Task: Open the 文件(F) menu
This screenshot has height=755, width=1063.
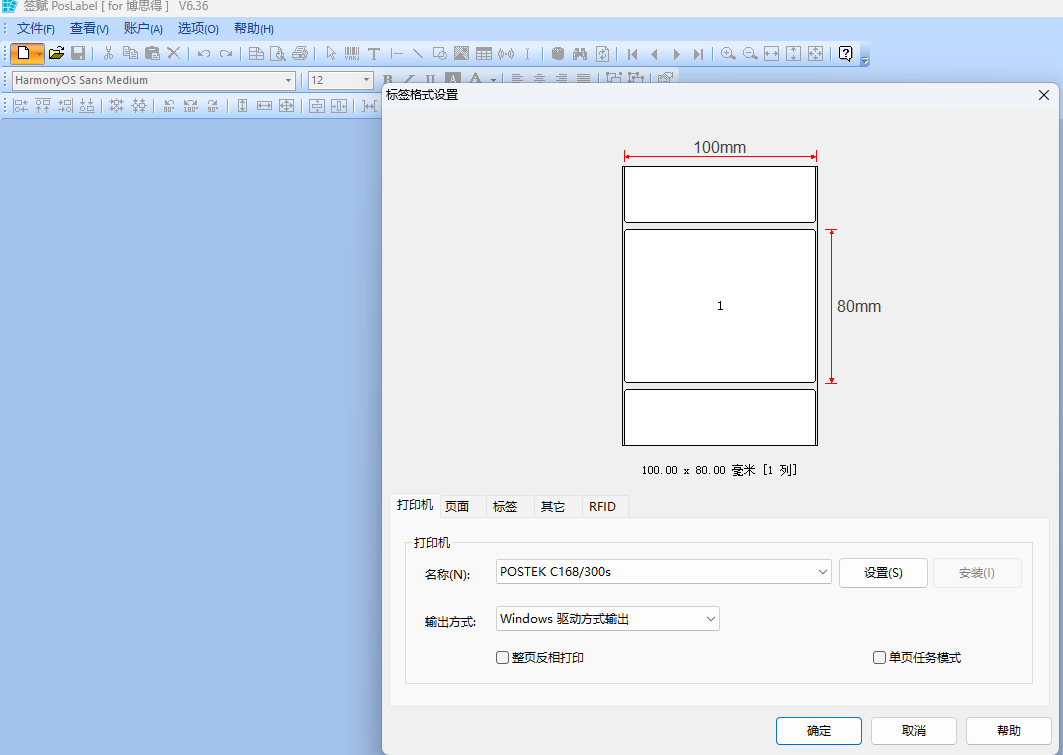Action: pos(35,28)
